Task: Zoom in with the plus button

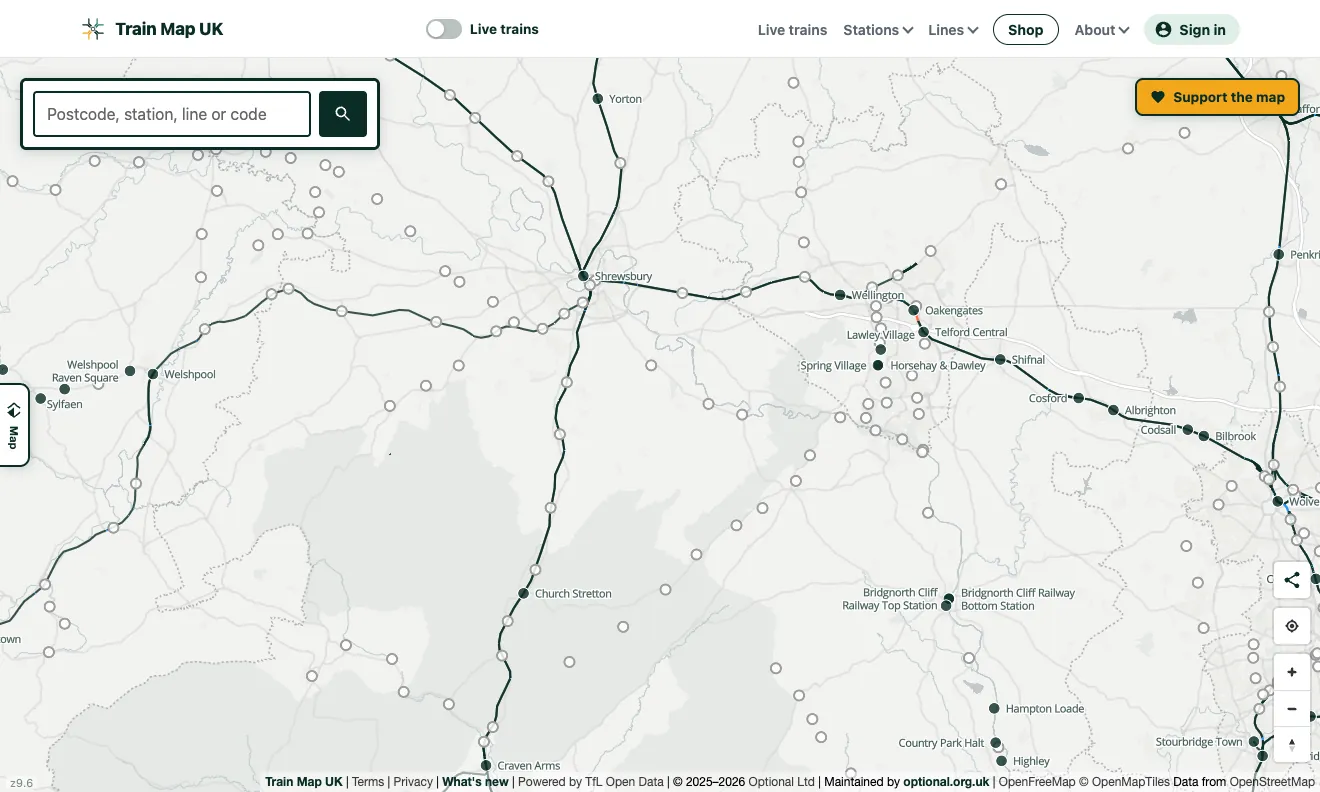Action: click(1292, 672)
